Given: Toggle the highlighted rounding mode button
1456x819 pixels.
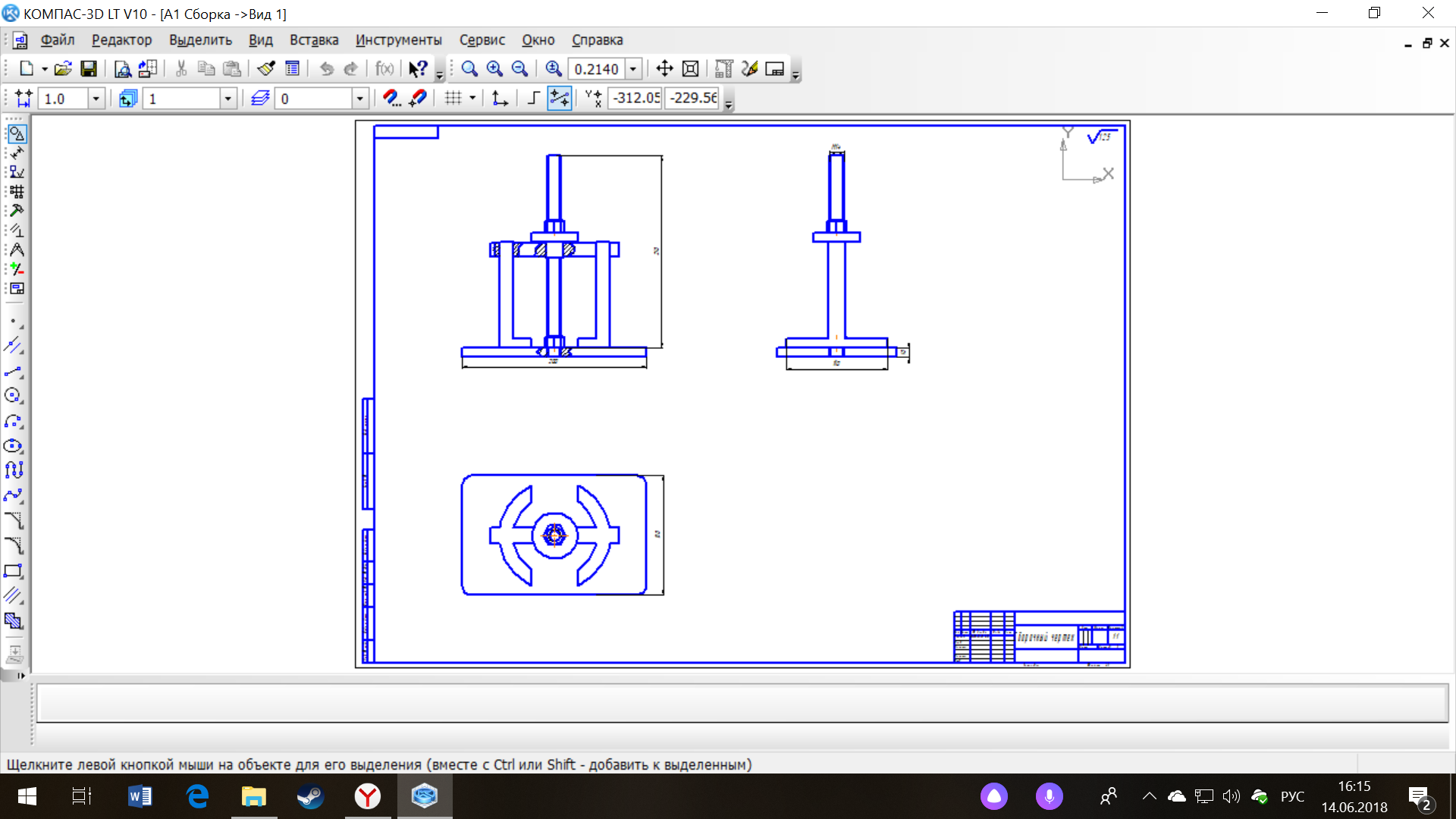Looking at the screenshot, I should click(x=559, y=98).
